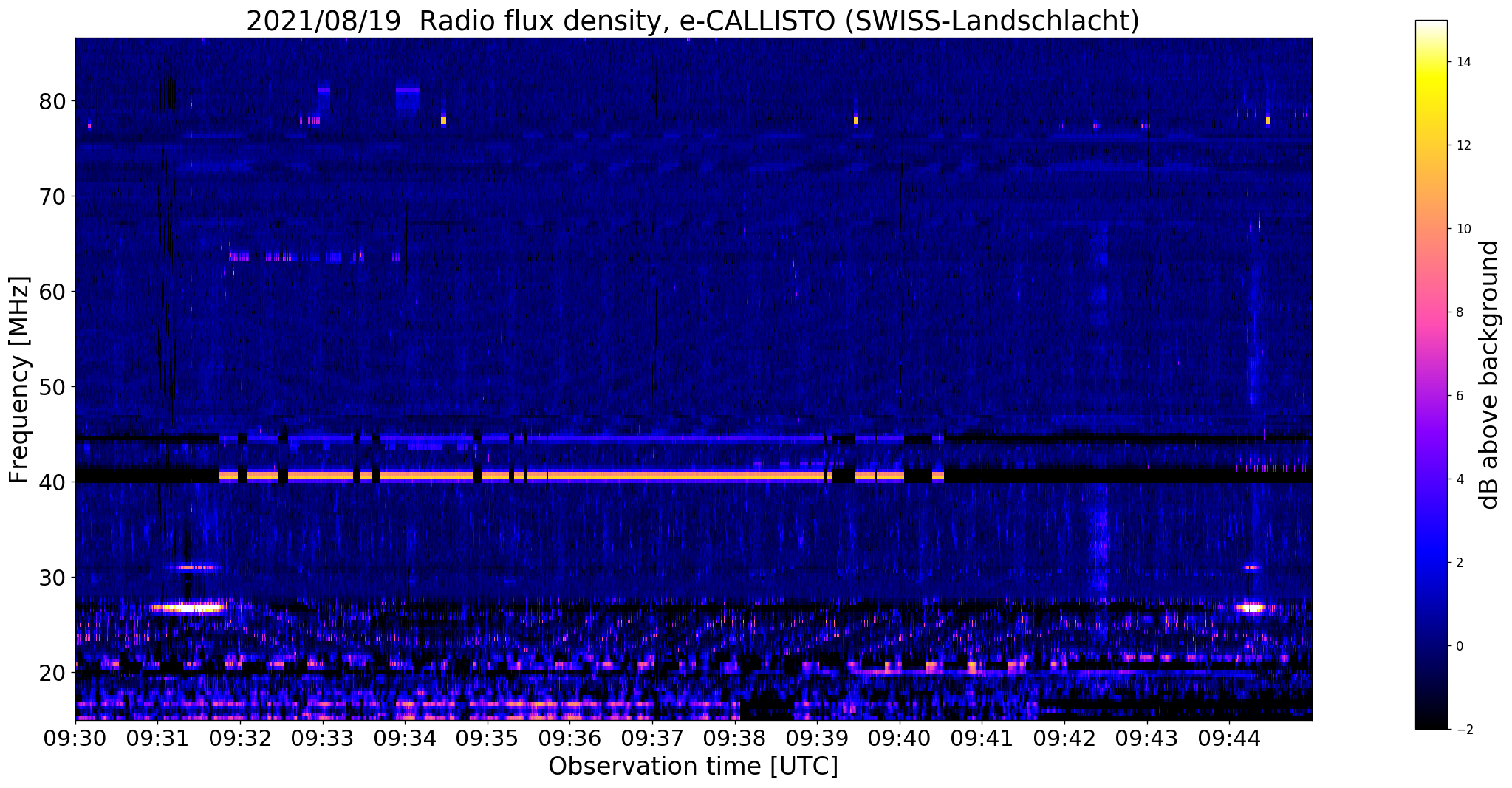The image size is (1512, 788).
Task: Click the 09:34 time tick label
Action: tap(406, 737)
